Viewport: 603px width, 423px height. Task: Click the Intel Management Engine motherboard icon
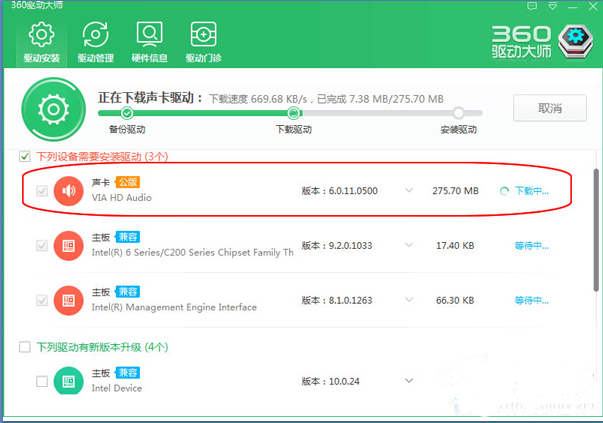(x=68, y=300)
